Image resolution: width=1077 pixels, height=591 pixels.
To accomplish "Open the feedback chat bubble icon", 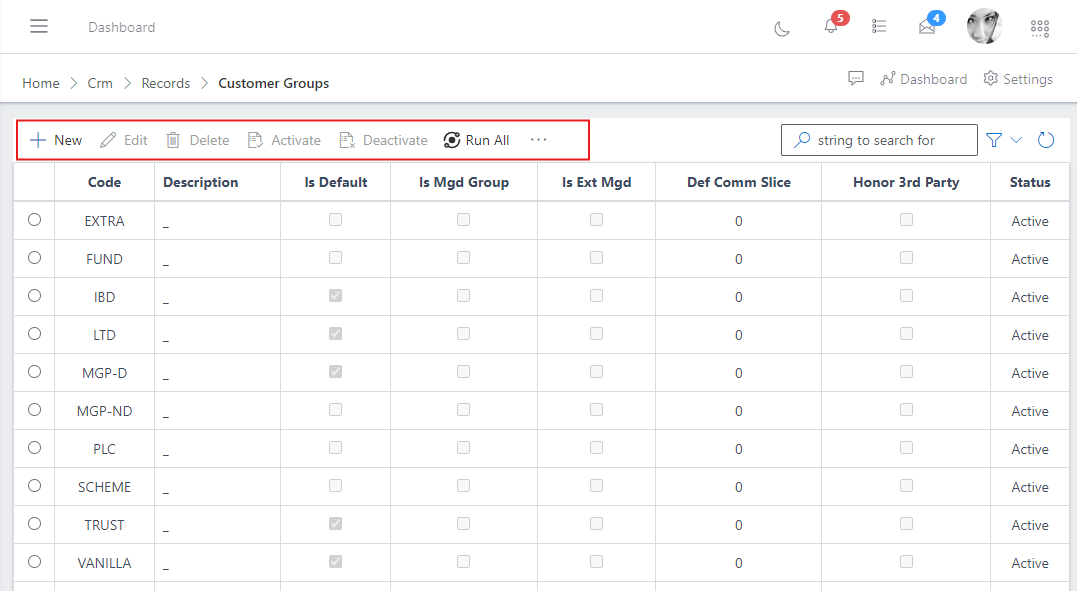I will [856, 78].
